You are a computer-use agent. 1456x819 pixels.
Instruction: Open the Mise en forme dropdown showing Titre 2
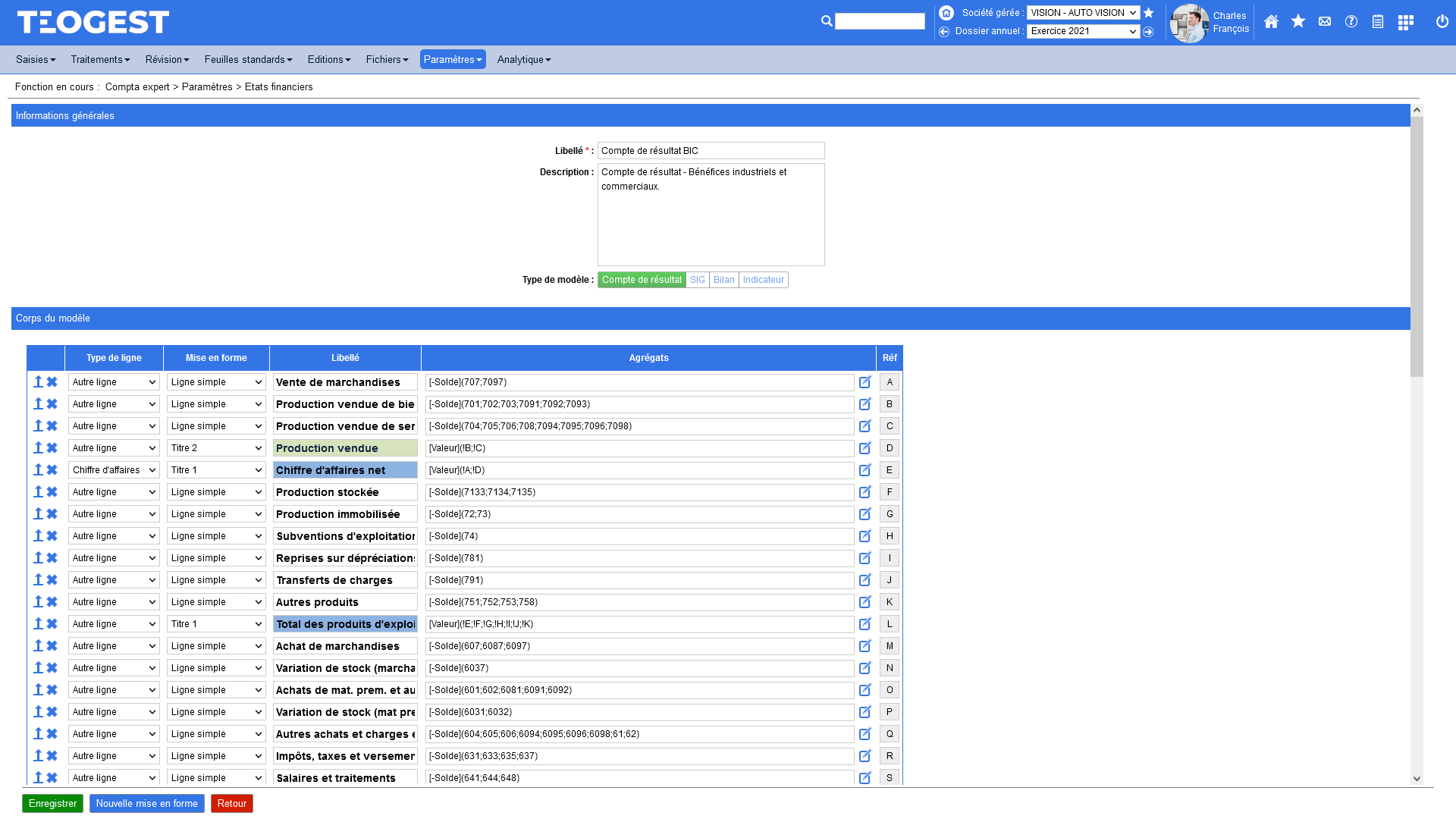coord(216,447)
